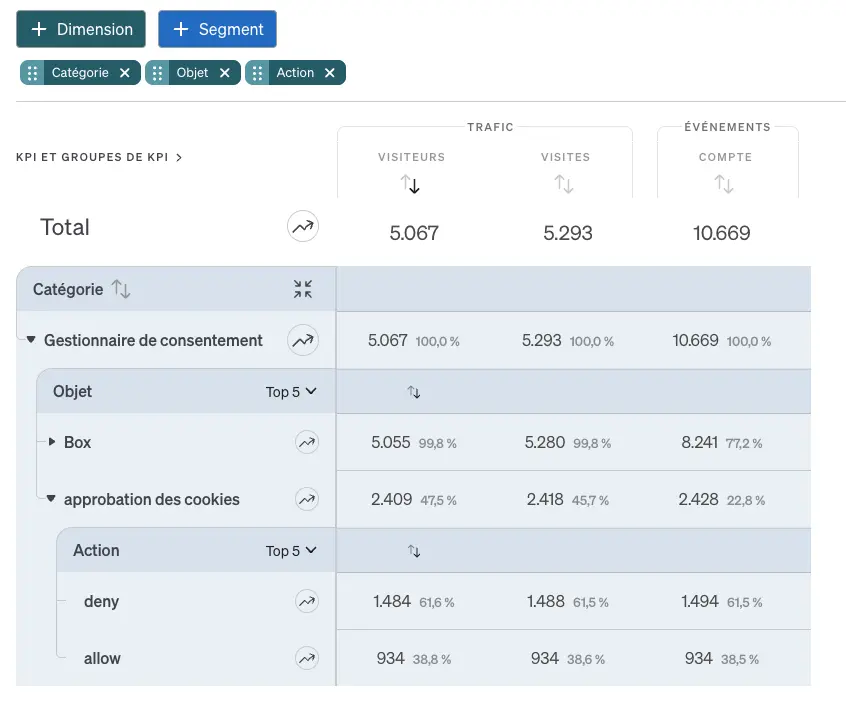View trend chart for allow action

point(307,658)
